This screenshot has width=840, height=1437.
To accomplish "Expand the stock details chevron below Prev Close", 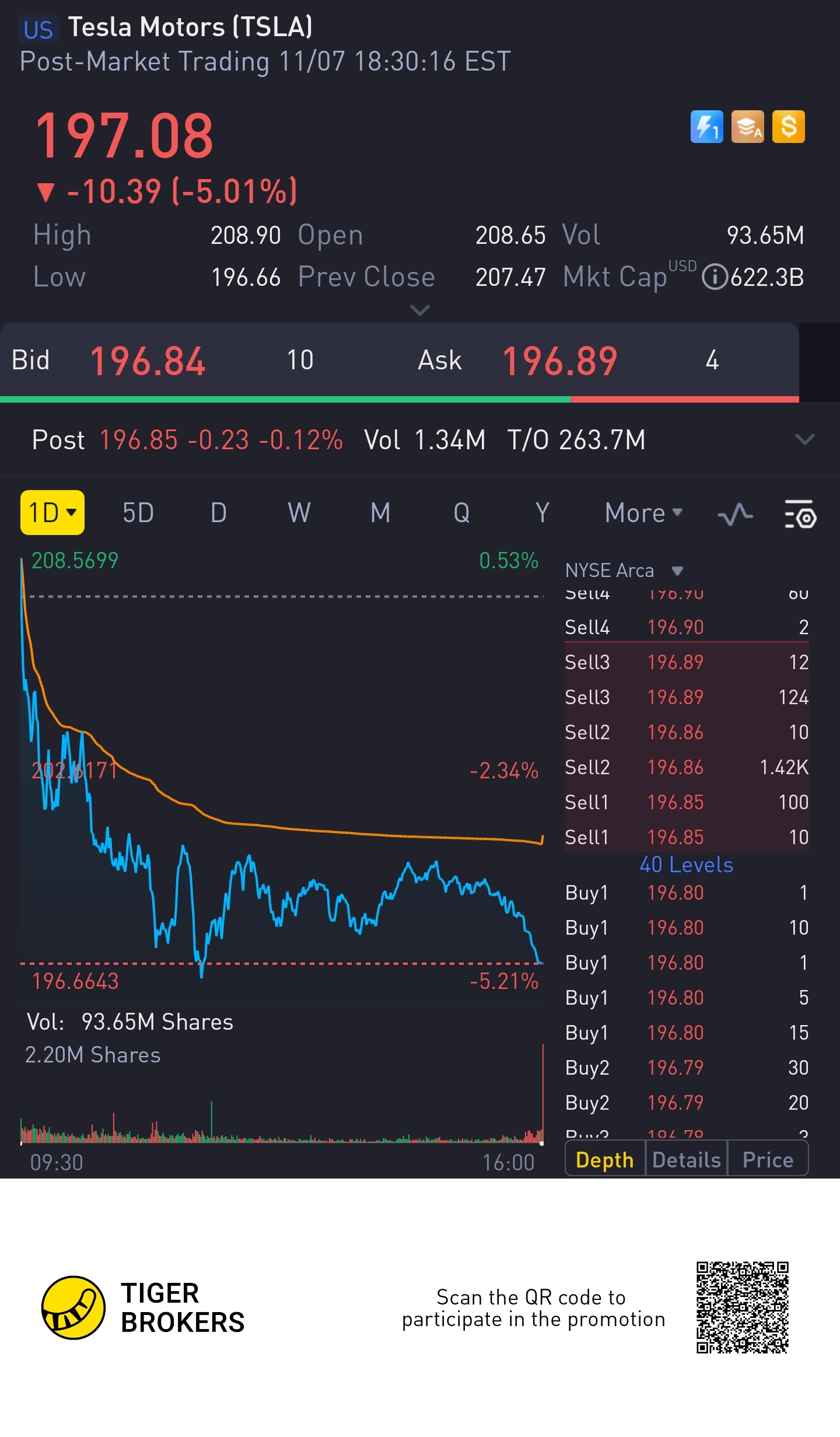I will tap(419, 309).
